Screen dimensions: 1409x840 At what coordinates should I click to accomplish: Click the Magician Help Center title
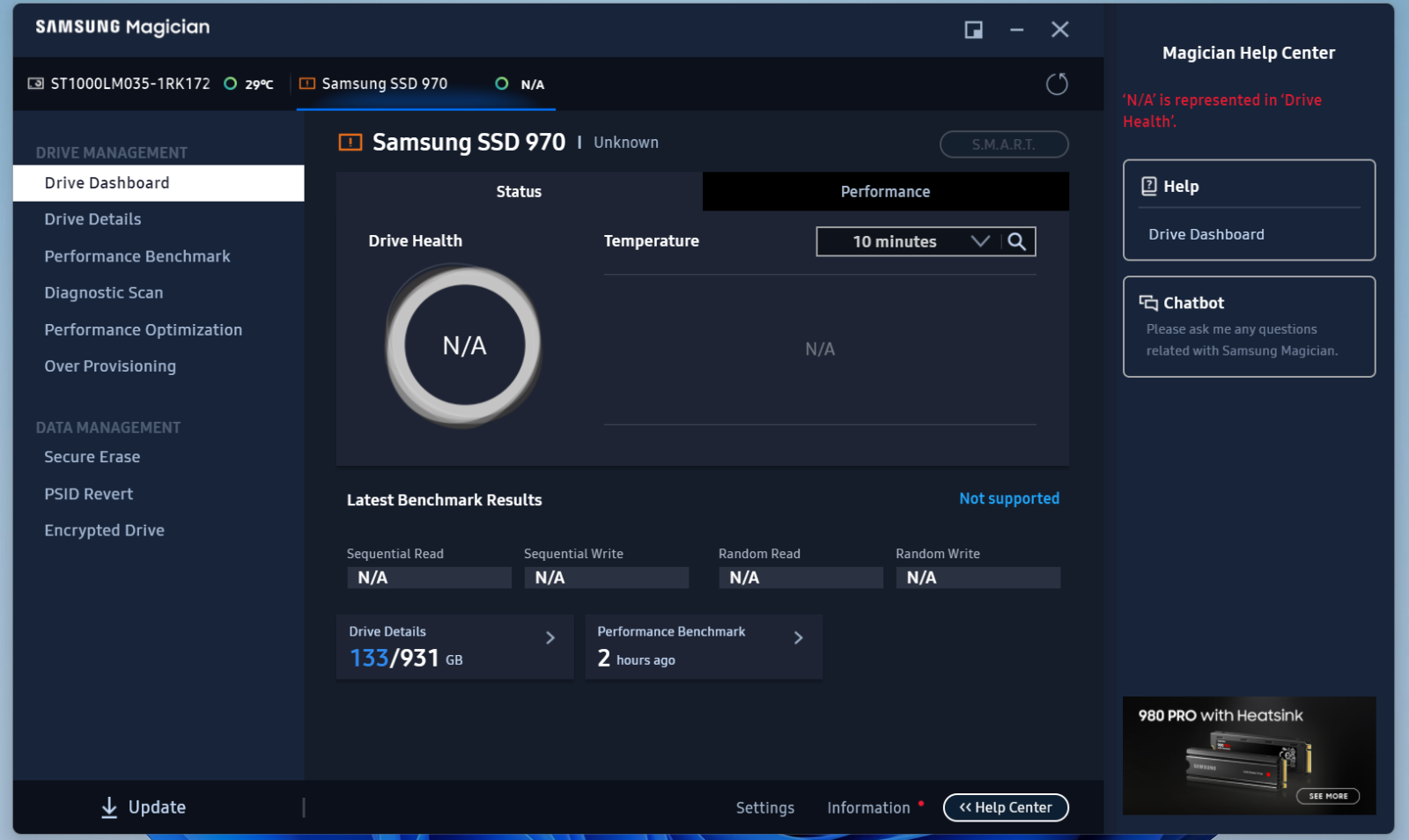click(1249, 53)
